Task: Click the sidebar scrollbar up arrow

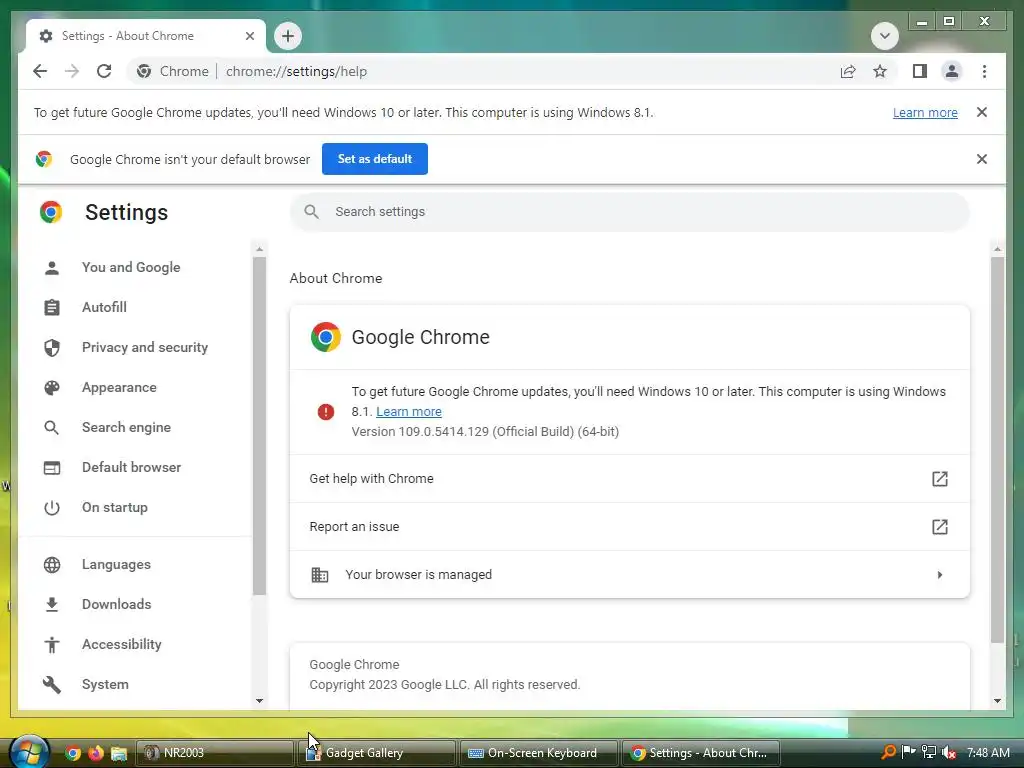Action: 259,249
